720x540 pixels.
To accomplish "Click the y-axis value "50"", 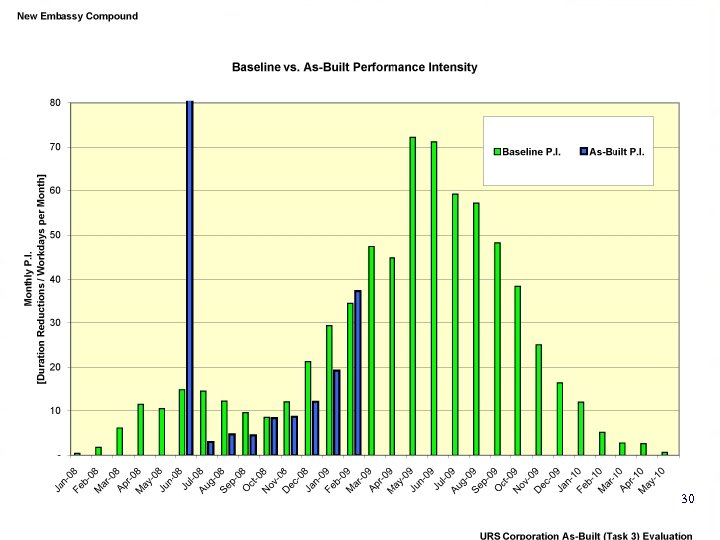I will click(55, 235).
